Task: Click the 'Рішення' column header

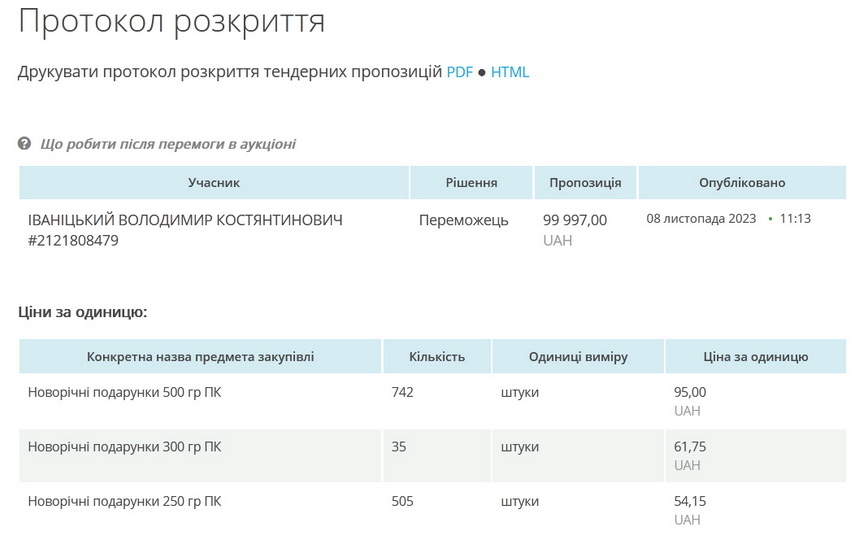Action: (x=471, y=183)
